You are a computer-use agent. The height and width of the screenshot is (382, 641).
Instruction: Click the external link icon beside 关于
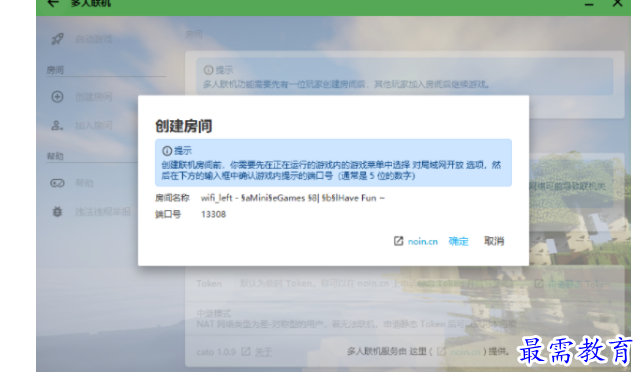coord(246,351)
